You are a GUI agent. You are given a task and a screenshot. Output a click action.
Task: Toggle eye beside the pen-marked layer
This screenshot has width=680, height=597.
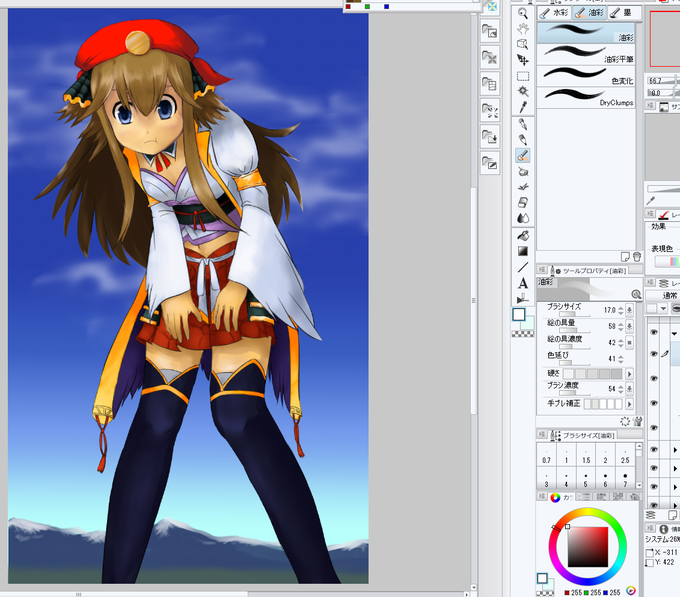654,354
